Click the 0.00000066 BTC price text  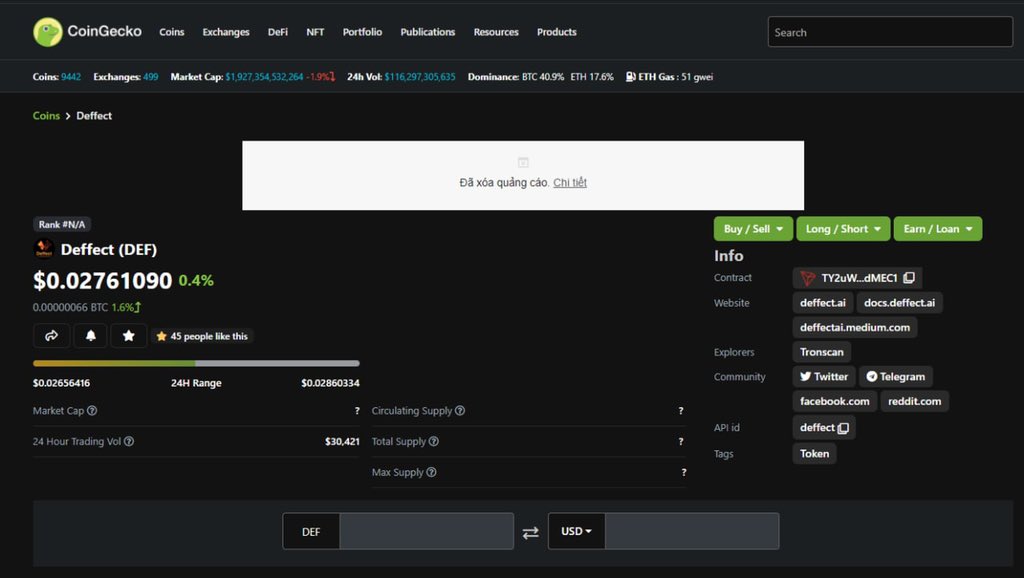point(71,307)
